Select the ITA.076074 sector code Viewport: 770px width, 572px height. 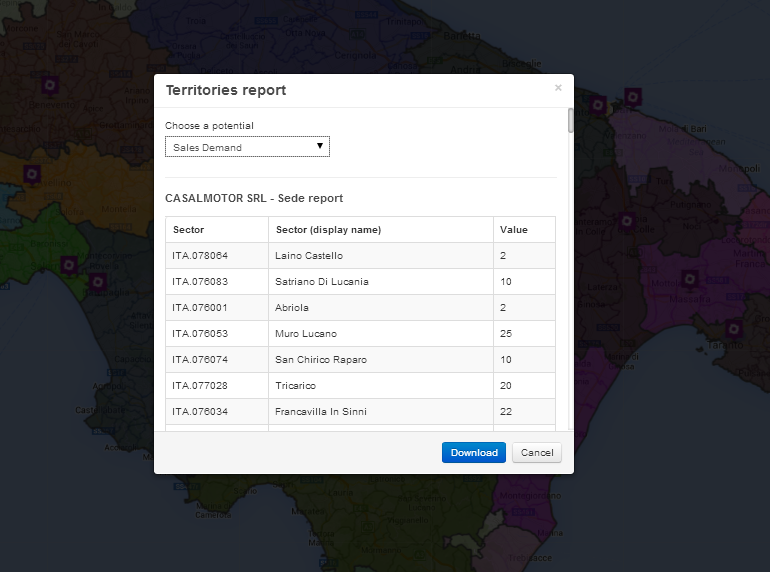click(200, 360)
